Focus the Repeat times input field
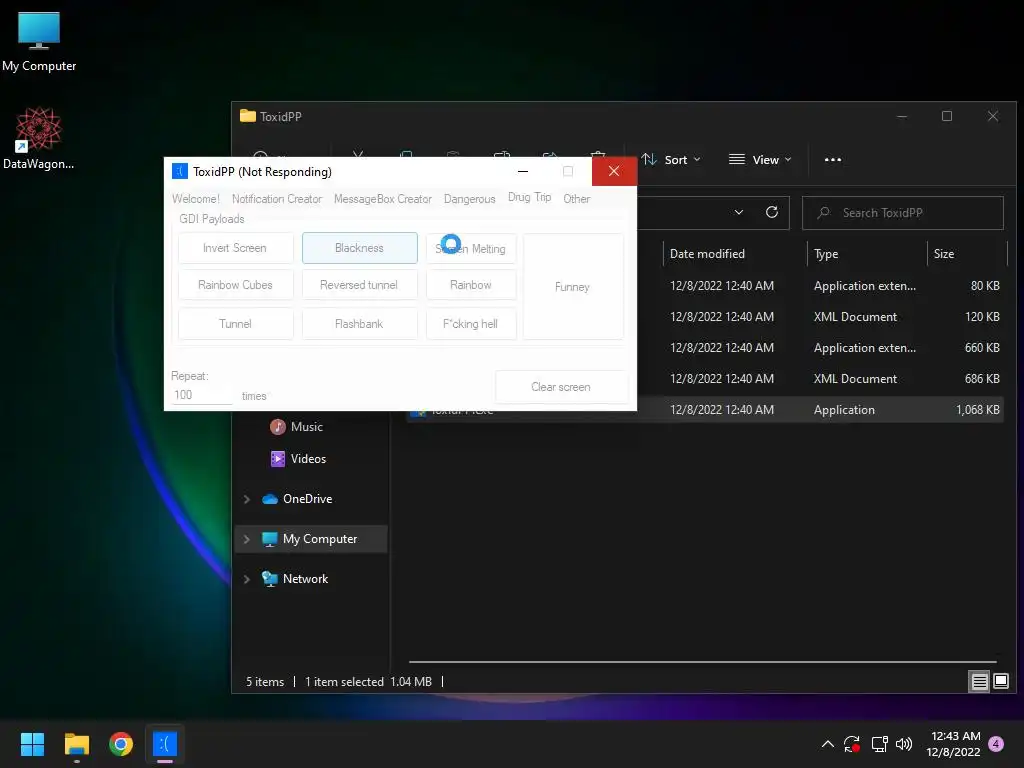The height and width of the screenshot is (768, 1024). coord(202,395)
